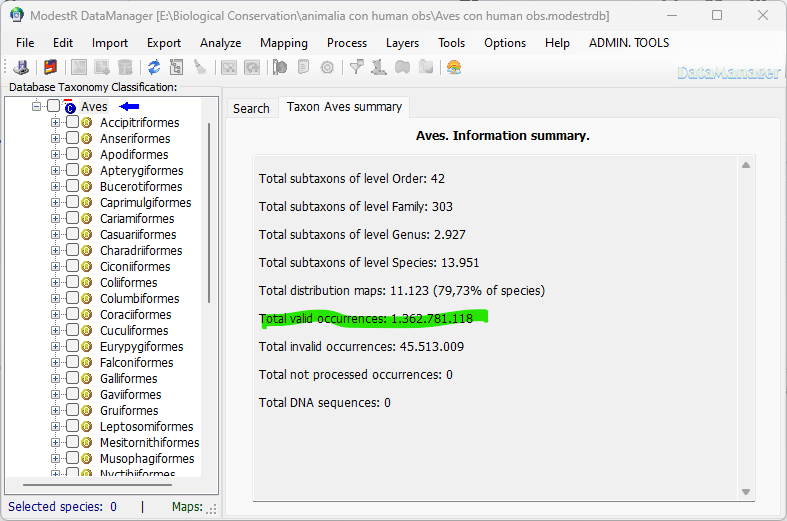Expand the Ciconiiformes node

(55, 267)
